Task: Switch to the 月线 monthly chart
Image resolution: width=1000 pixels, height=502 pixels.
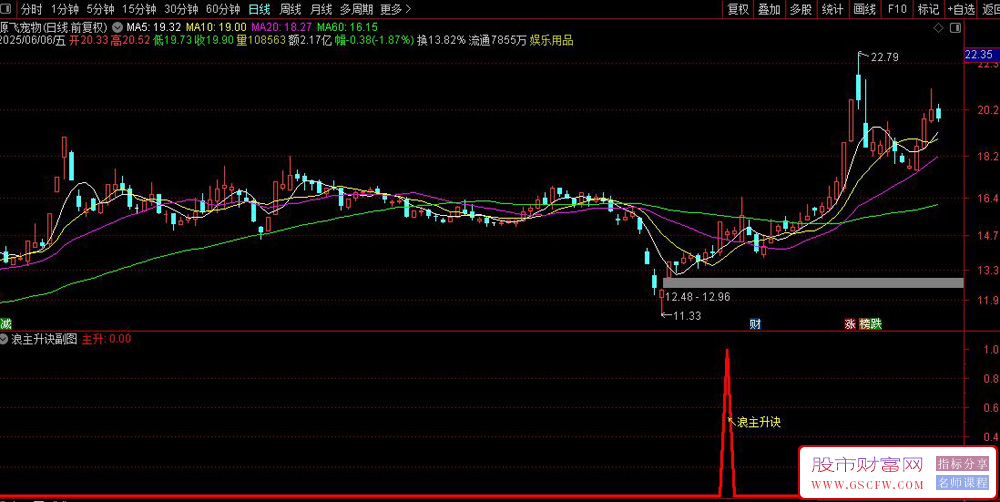Action: coord(321,9)
